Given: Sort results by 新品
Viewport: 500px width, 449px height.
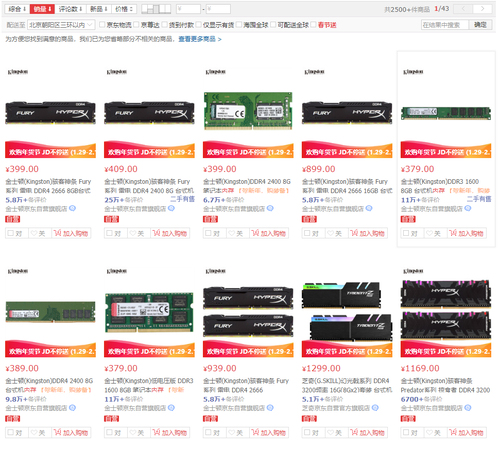Looking at the screenshot, I should tap(99, 9).
